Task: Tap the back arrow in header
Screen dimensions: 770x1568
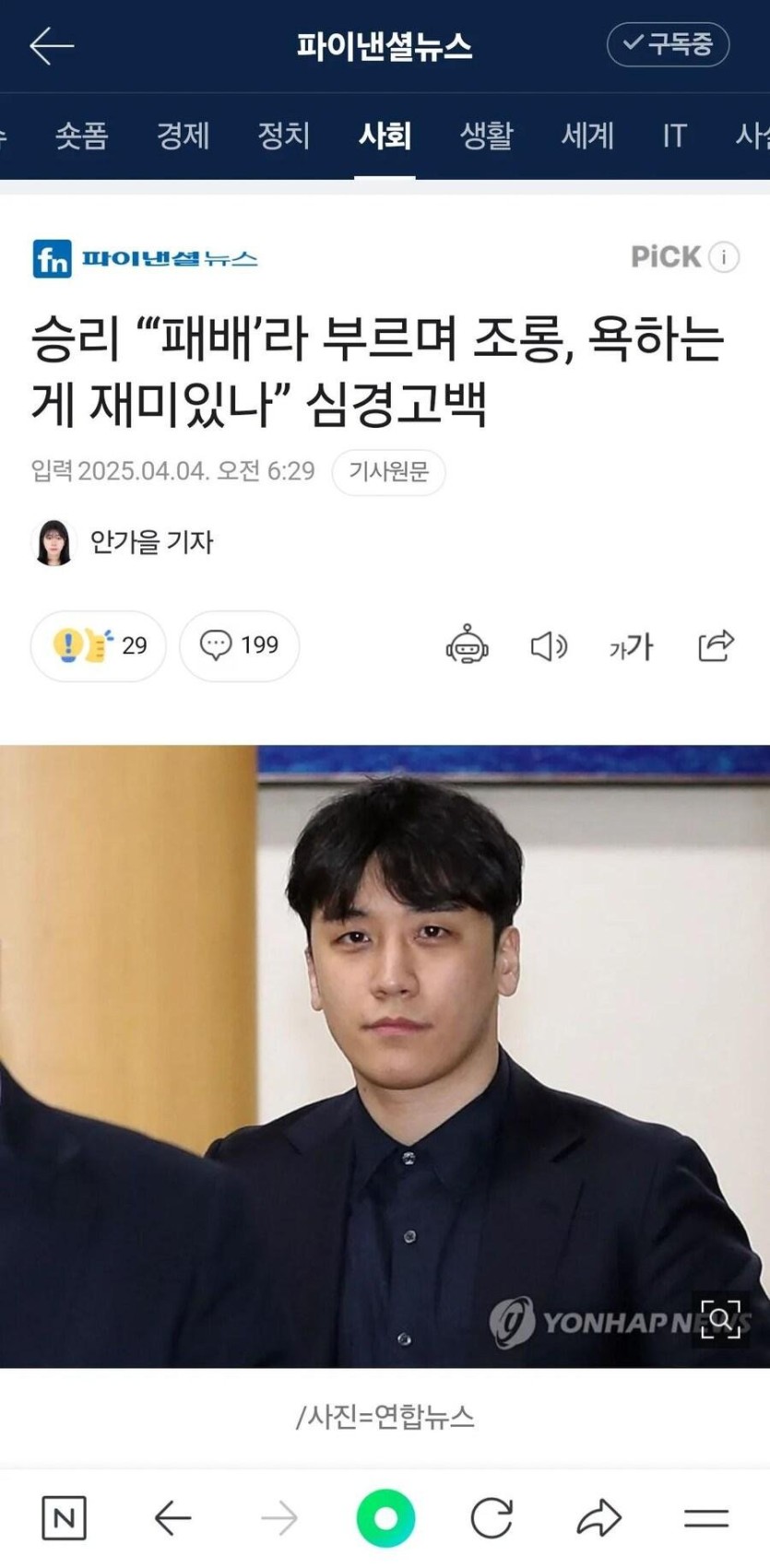Action: (x=52, y=45)
